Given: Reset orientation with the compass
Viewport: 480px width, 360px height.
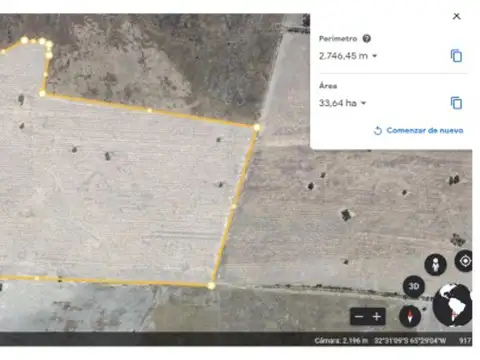Looking at the screenshot, I should [410, 316].
